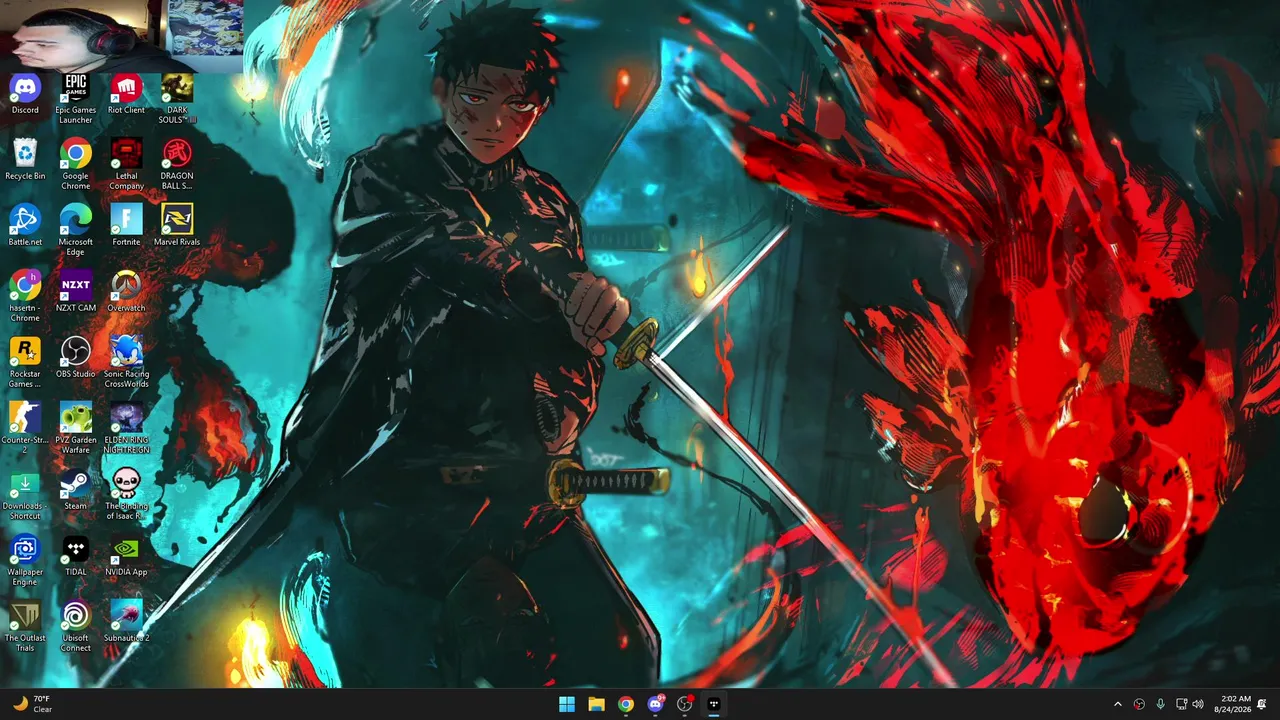Open the volume control in tray
Screen dimensions: 1280x720
(1198, 704)
